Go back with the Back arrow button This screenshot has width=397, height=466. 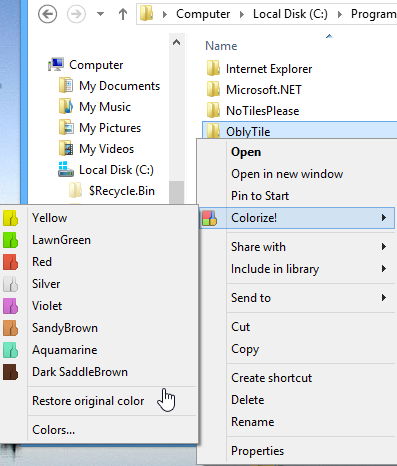pos(47,14)
